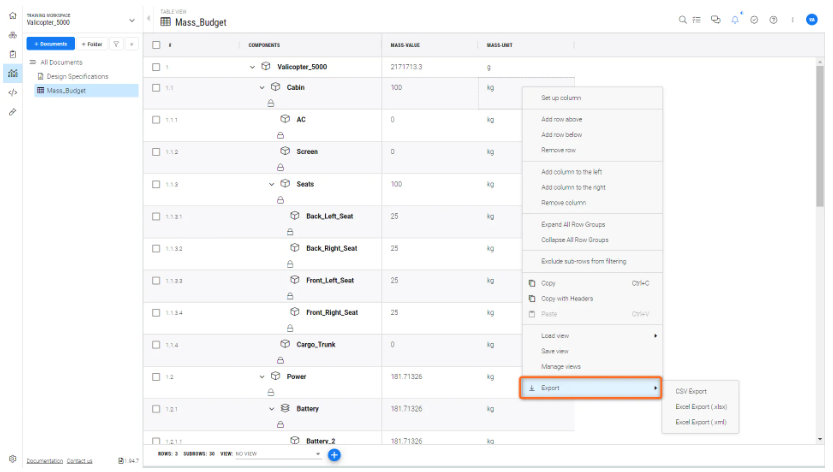This screenshot has width=833, height=472.
Task: Check the Valicopter_5000 row checkbox
Action: (x=156, y=67)
